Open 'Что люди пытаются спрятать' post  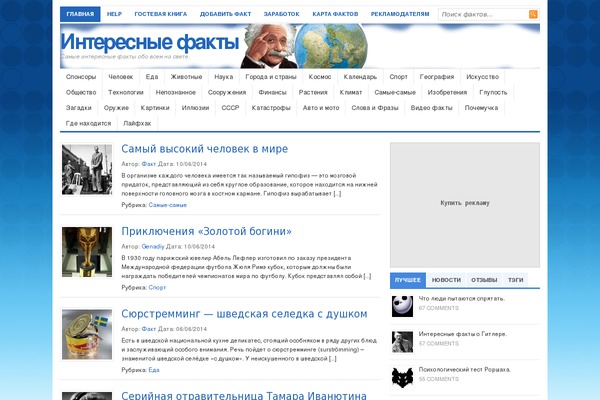pos(462,299)
